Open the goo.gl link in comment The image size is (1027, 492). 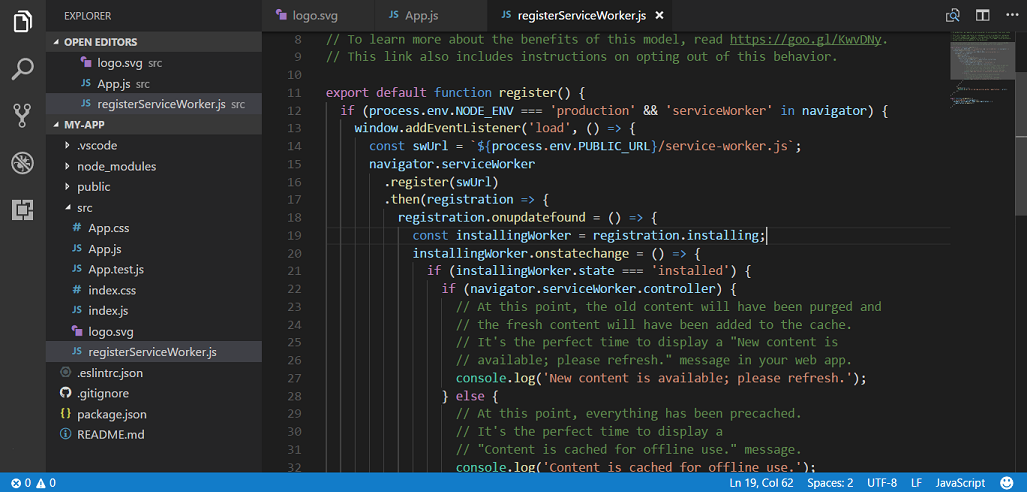[807, 40]
